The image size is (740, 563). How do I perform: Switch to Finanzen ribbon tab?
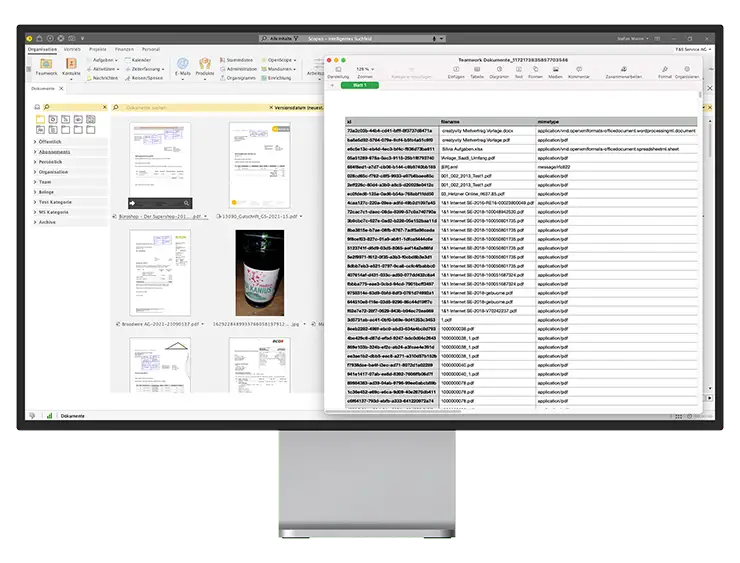(x=124, y=49)
